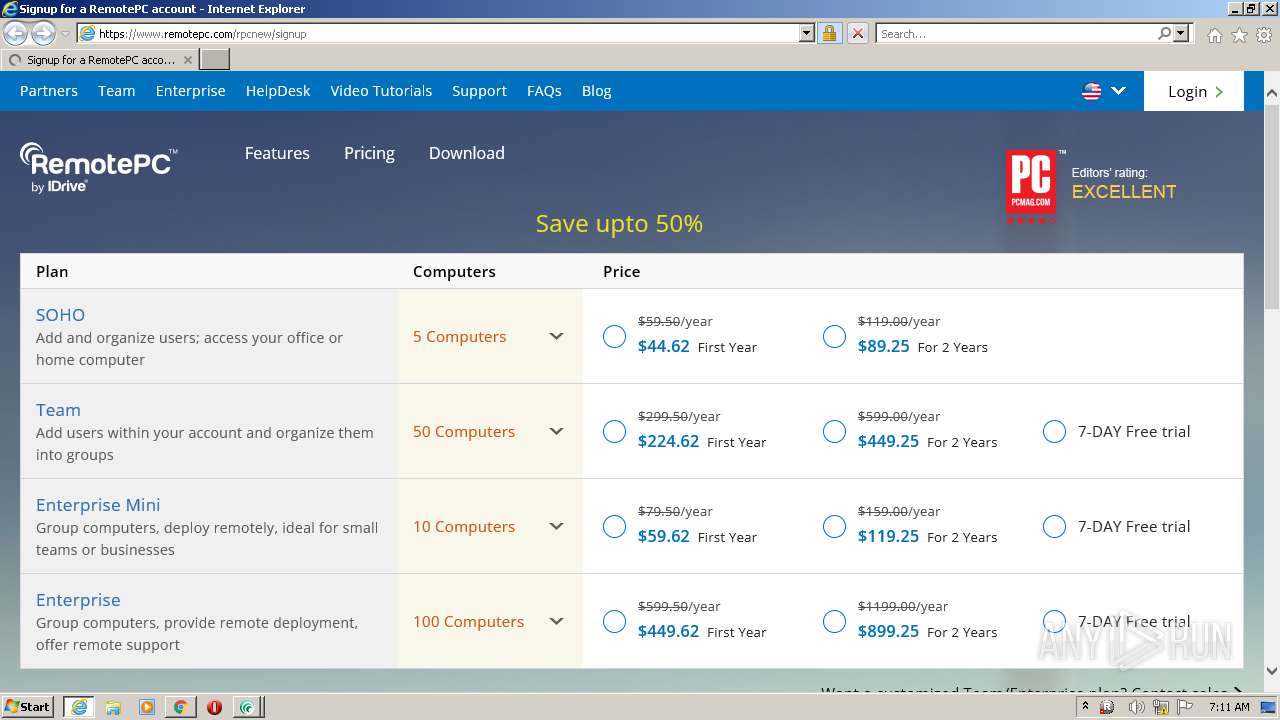Open the Blog link
The height and width of the screenshot is (720, 1280).
[x=596, y=91]
